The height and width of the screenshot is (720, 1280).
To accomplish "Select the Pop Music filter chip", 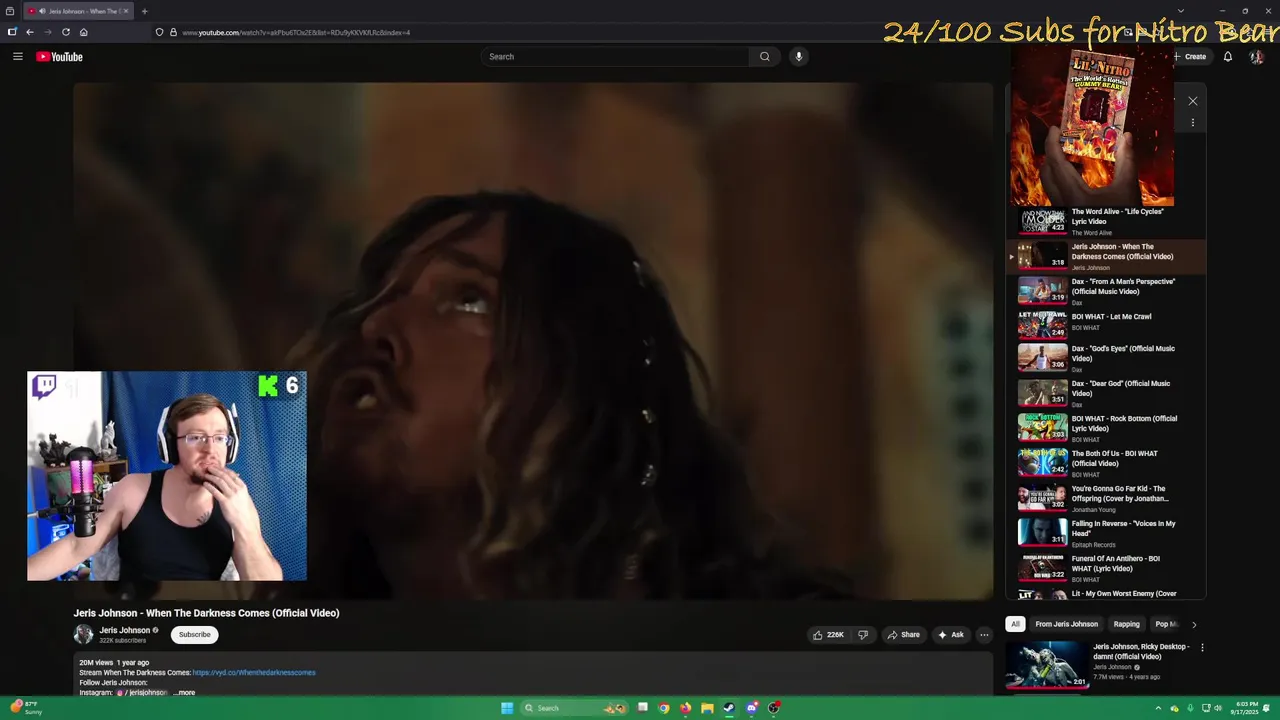I will tap(1166, 624).
